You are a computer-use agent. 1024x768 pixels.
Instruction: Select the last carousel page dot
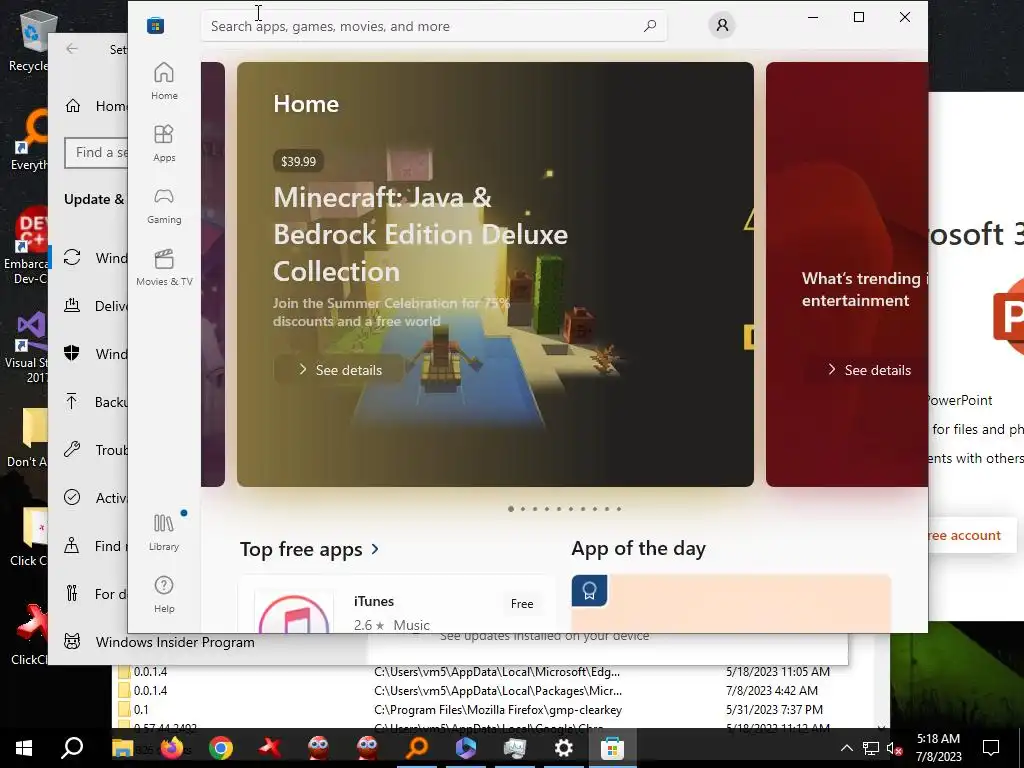tap(618, 509)
